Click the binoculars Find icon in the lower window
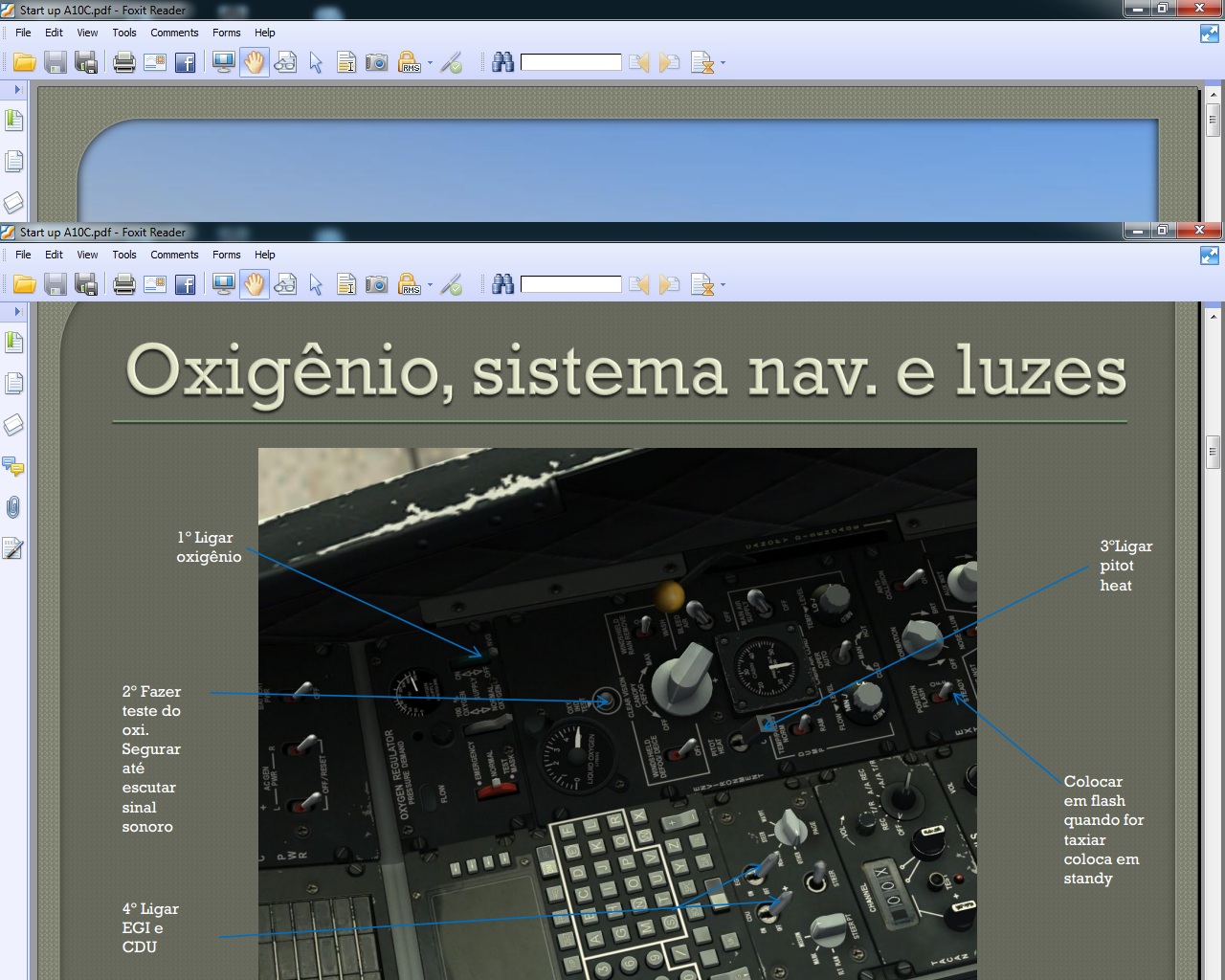The height and width of the screenshot is (980, 1225). (502, 284)
